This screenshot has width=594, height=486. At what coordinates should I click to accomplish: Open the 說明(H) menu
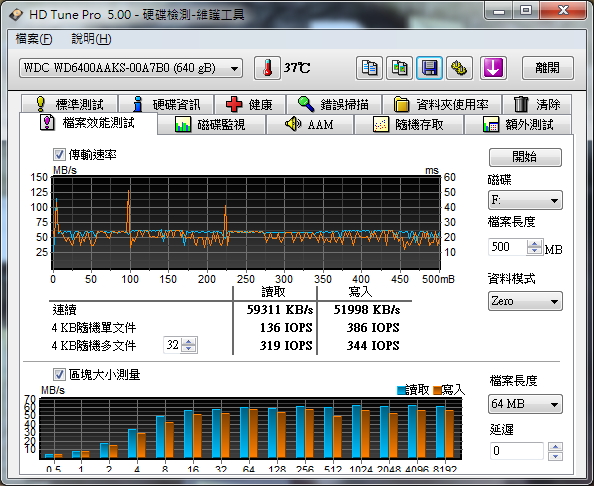tap(91, 39)
